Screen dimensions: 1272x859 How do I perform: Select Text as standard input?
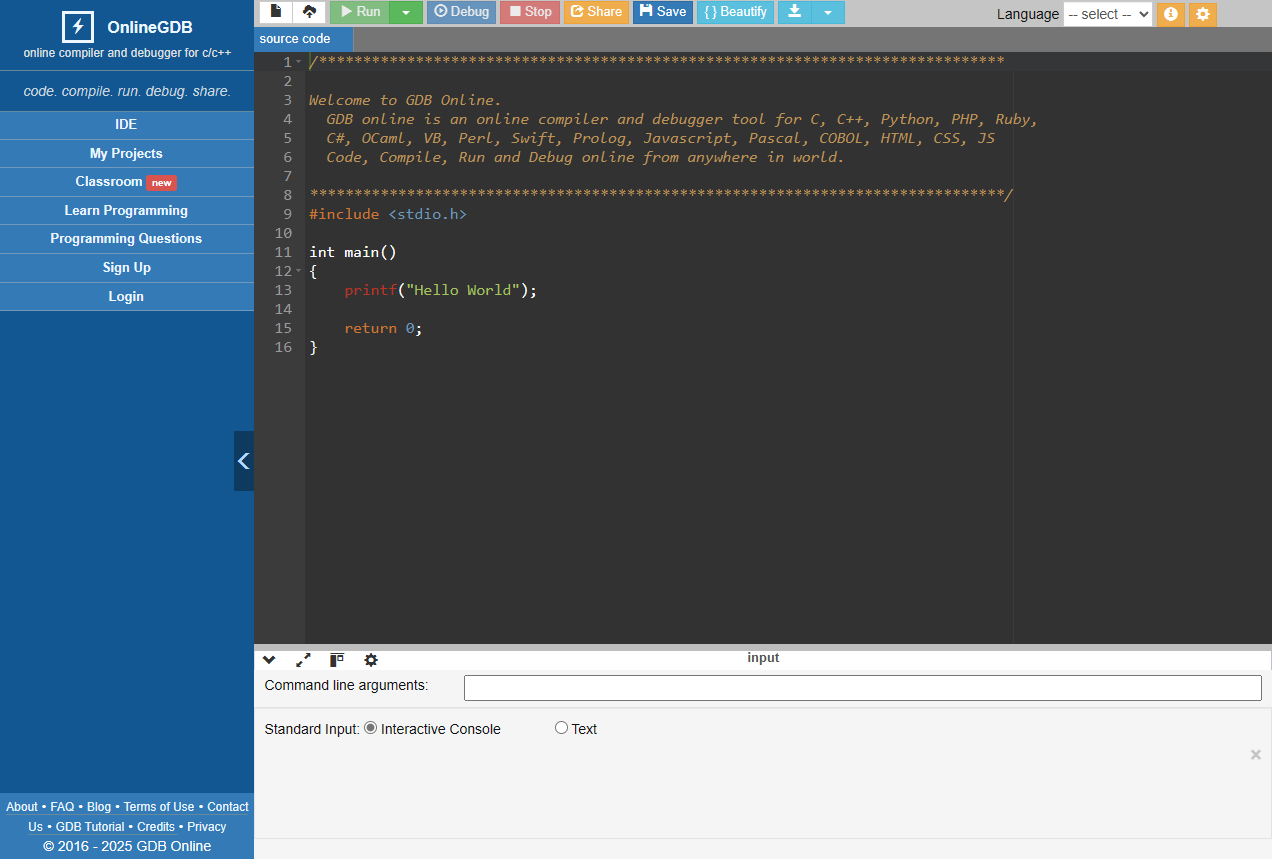[561, 728]
